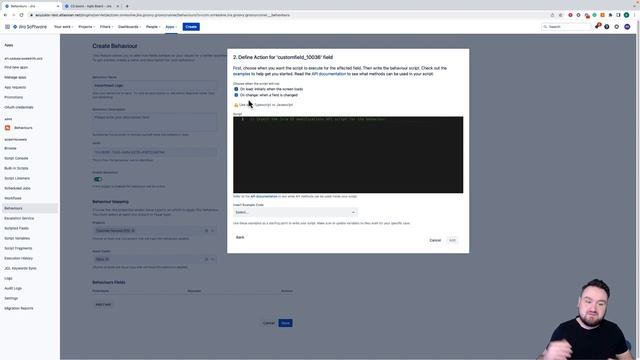Open Built-in Scripts in the sidebar
Screen dimensions: 640x360
(16, 168)
